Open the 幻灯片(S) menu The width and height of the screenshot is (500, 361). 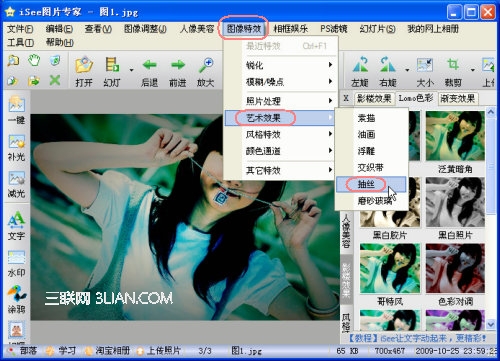(377, 29)
